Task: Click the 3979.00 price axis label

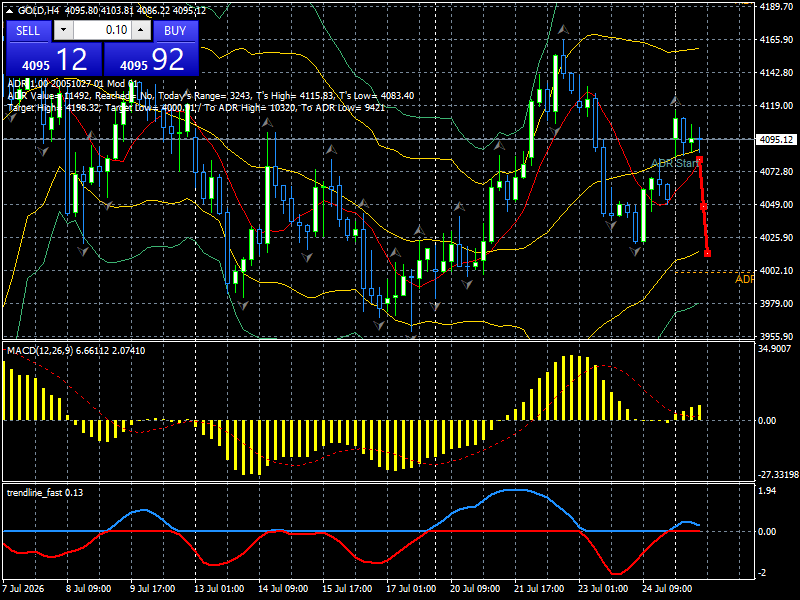Action: [x=776, y=304]
